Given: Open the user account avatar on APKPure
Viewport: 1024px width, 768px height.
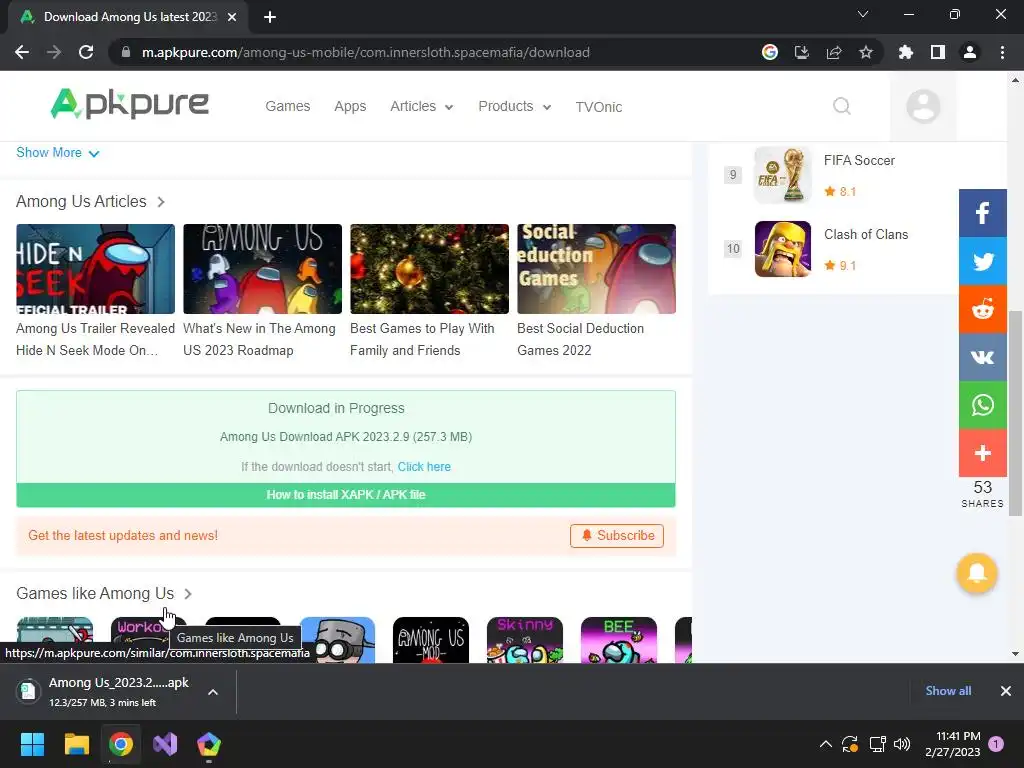Looking at the screenshot, I should [923, 106].
